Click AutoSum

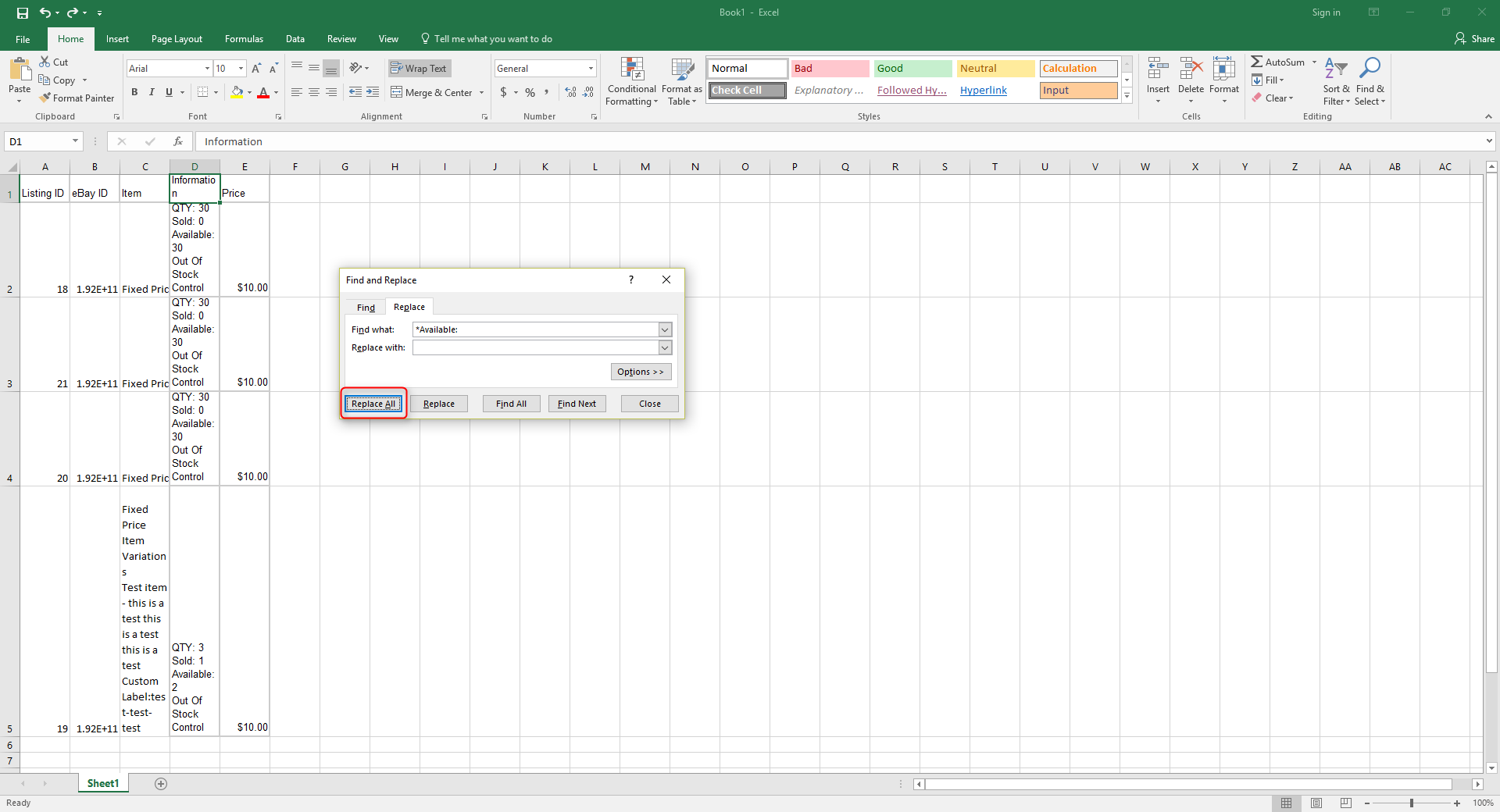[1278, 62]
